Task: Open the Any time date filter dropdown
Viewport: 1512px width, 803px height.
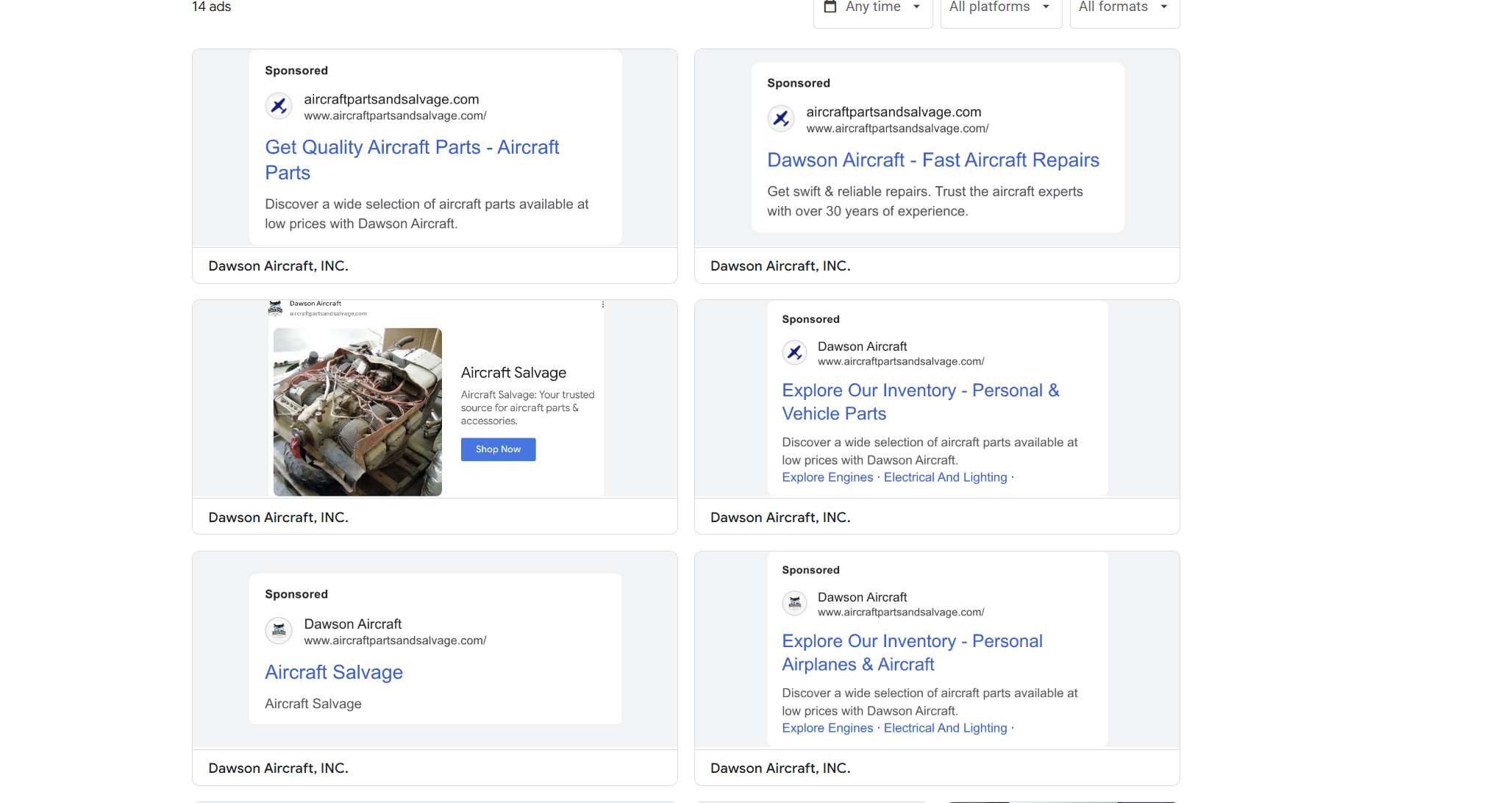Action: [873, 9]
